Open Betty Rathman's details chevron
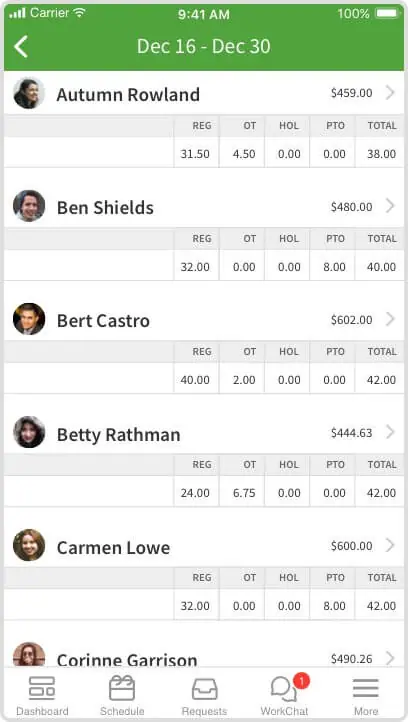408x722 pixels. pos(390,432)
